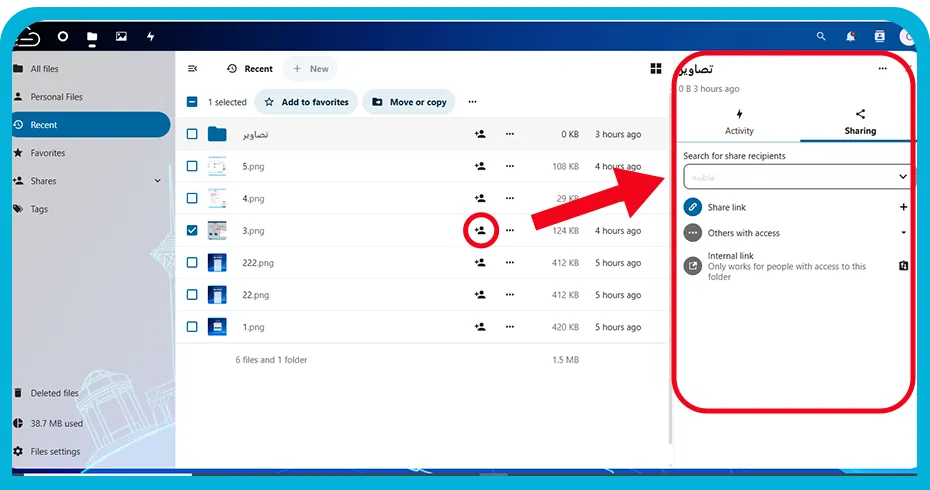Uncheck the 3.png checkbox

192,230
